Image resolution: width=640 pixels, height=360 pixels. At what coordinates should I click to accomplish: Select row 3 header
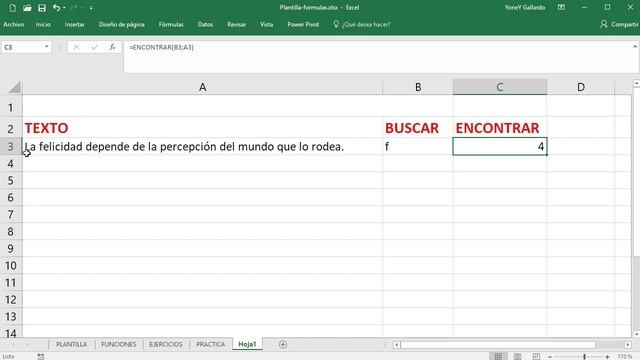pyautogui.click(x=11, y=146)
